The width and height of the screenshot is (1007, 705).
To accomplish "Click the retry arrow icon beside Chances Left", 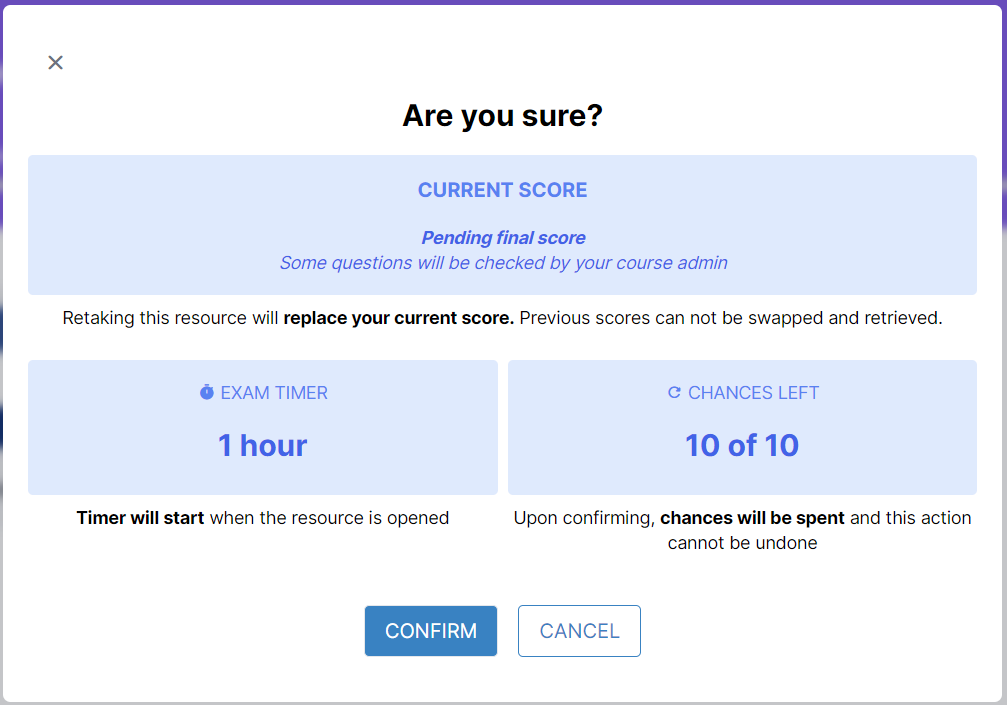I will pyautogui.click(x=674, y=393).
